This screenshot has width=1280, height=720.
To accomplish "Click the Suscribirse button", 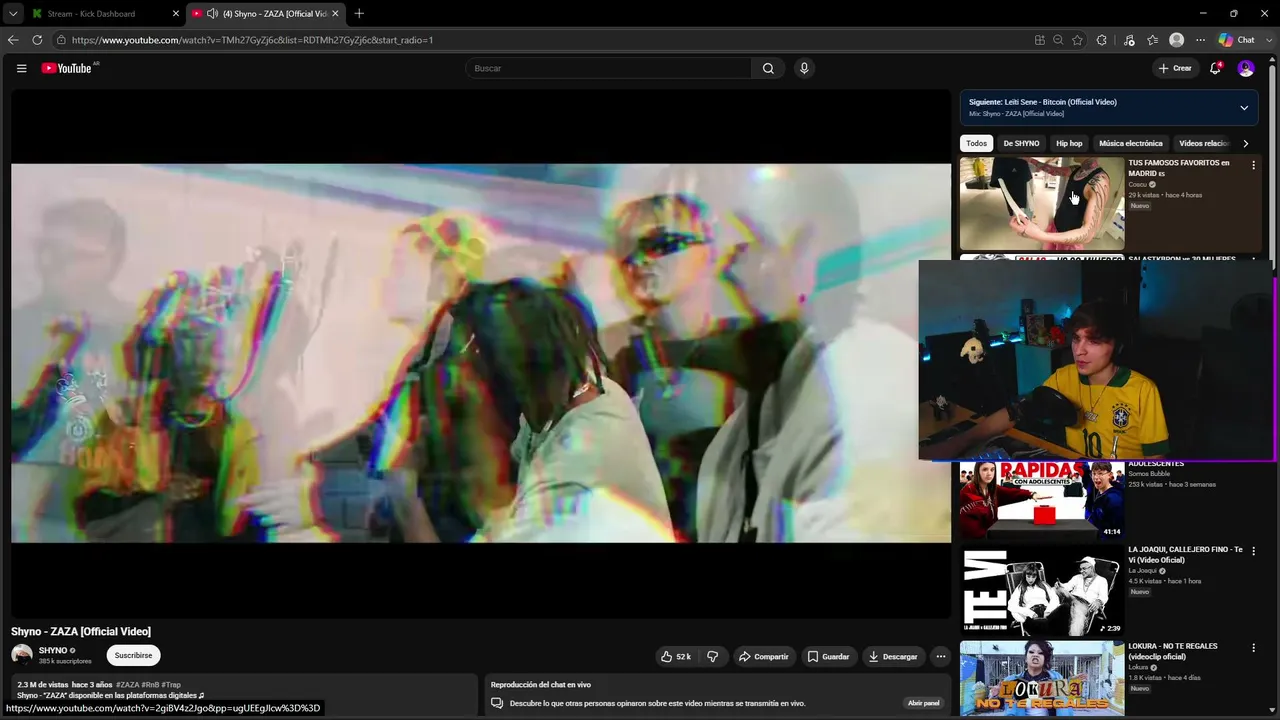I will click(x=133, y=656).
